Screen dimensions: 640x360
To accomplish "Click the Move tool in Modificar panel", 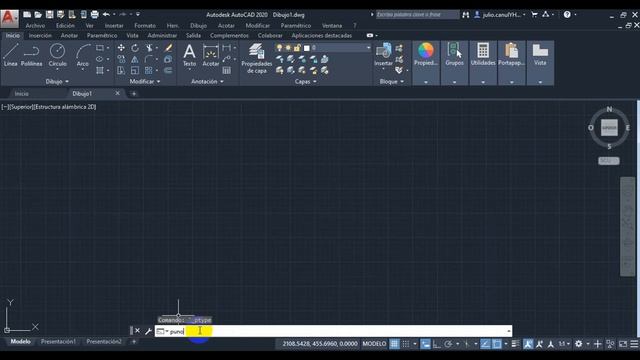I will pyautogui.click(x=121, y=48).
